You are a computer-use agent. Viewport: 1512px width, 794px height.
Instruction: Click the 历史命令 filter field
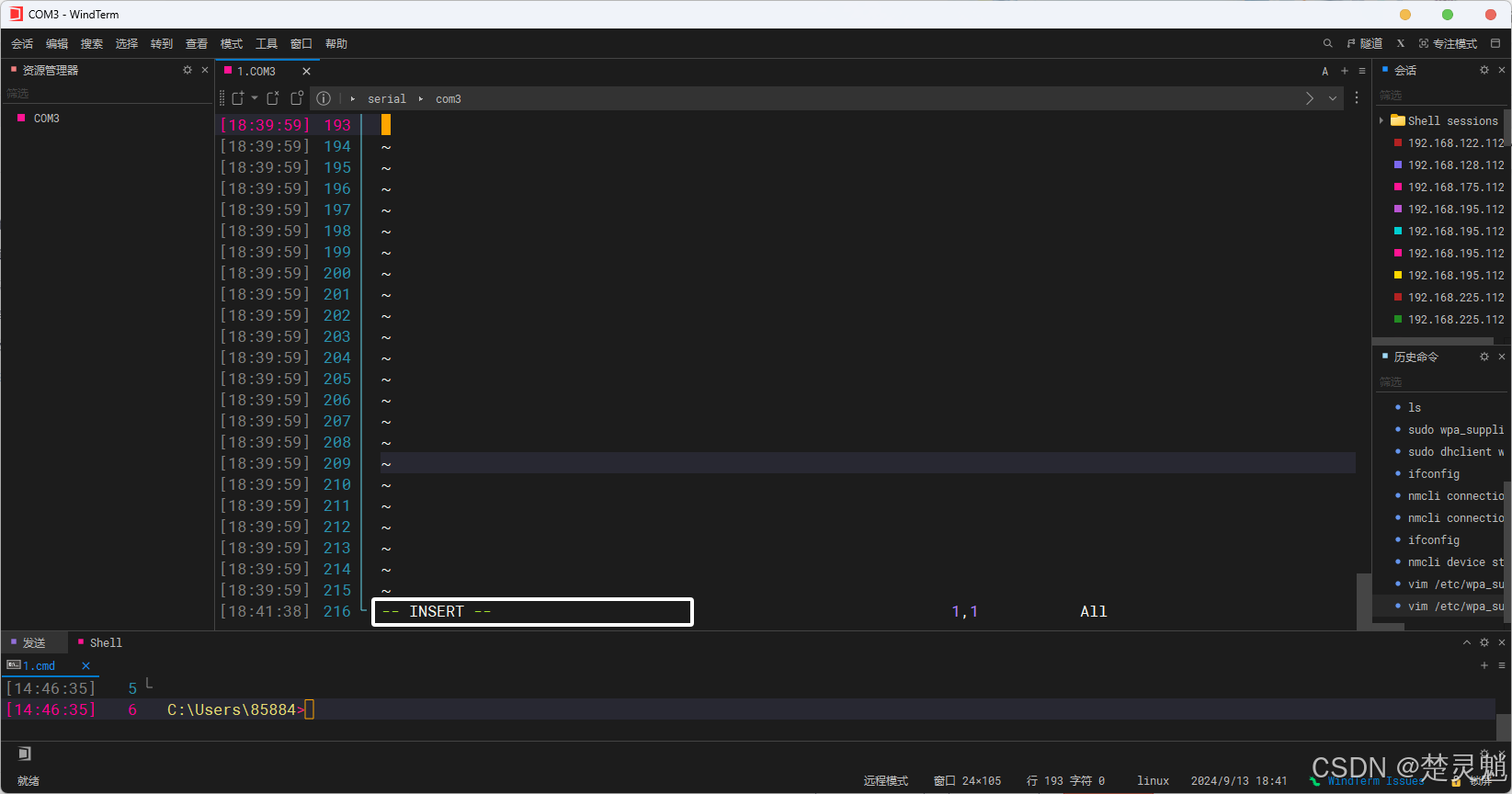click(x=1440, y=382)
